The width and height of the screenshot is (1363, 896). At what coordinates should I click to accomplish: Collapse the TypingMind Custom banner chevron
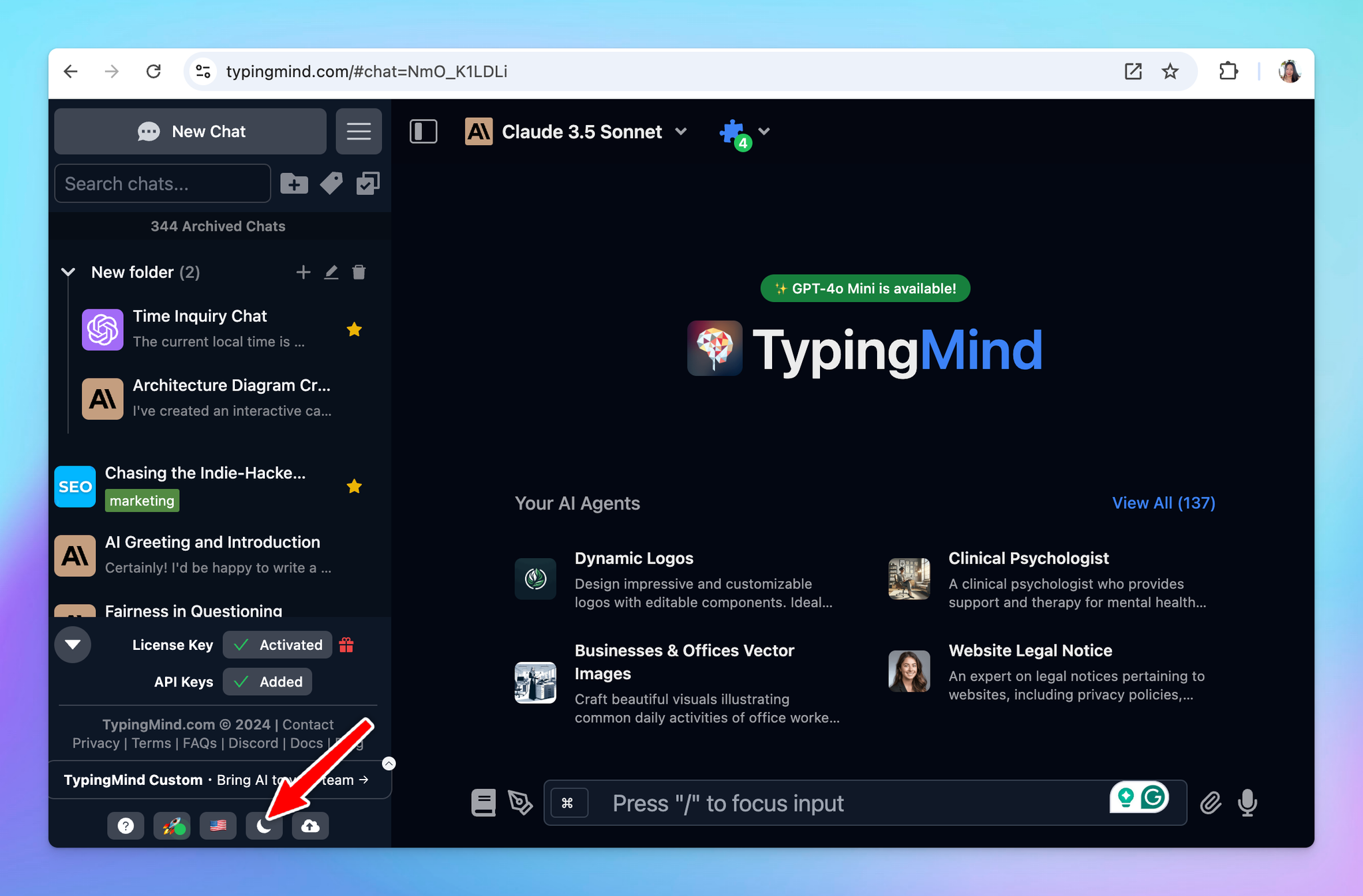click(x=389, y=764)
